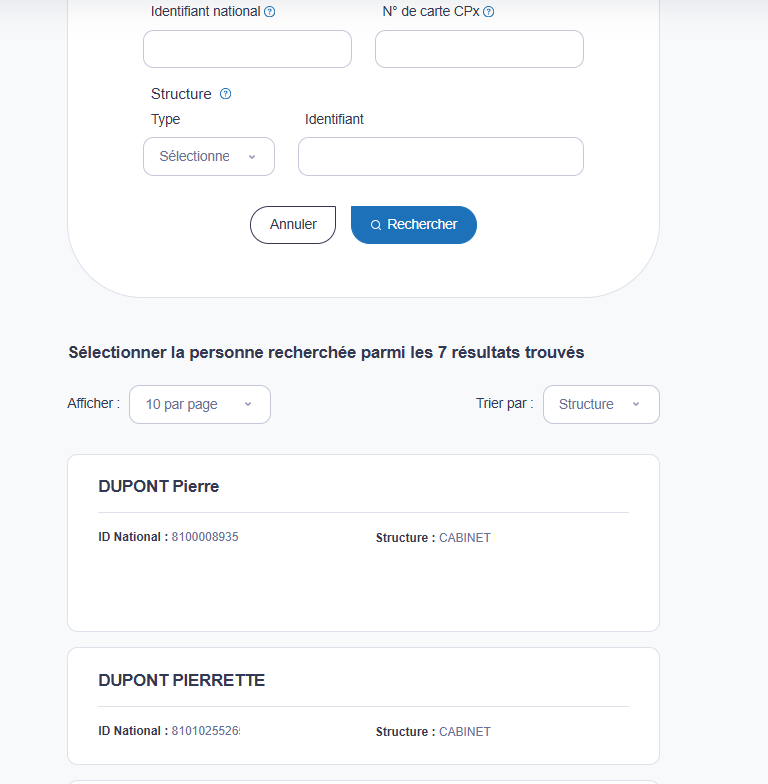Click the magnifier icon in Rechercher button
This screenshot has width=768, height=784.
(x=376, y=225)
